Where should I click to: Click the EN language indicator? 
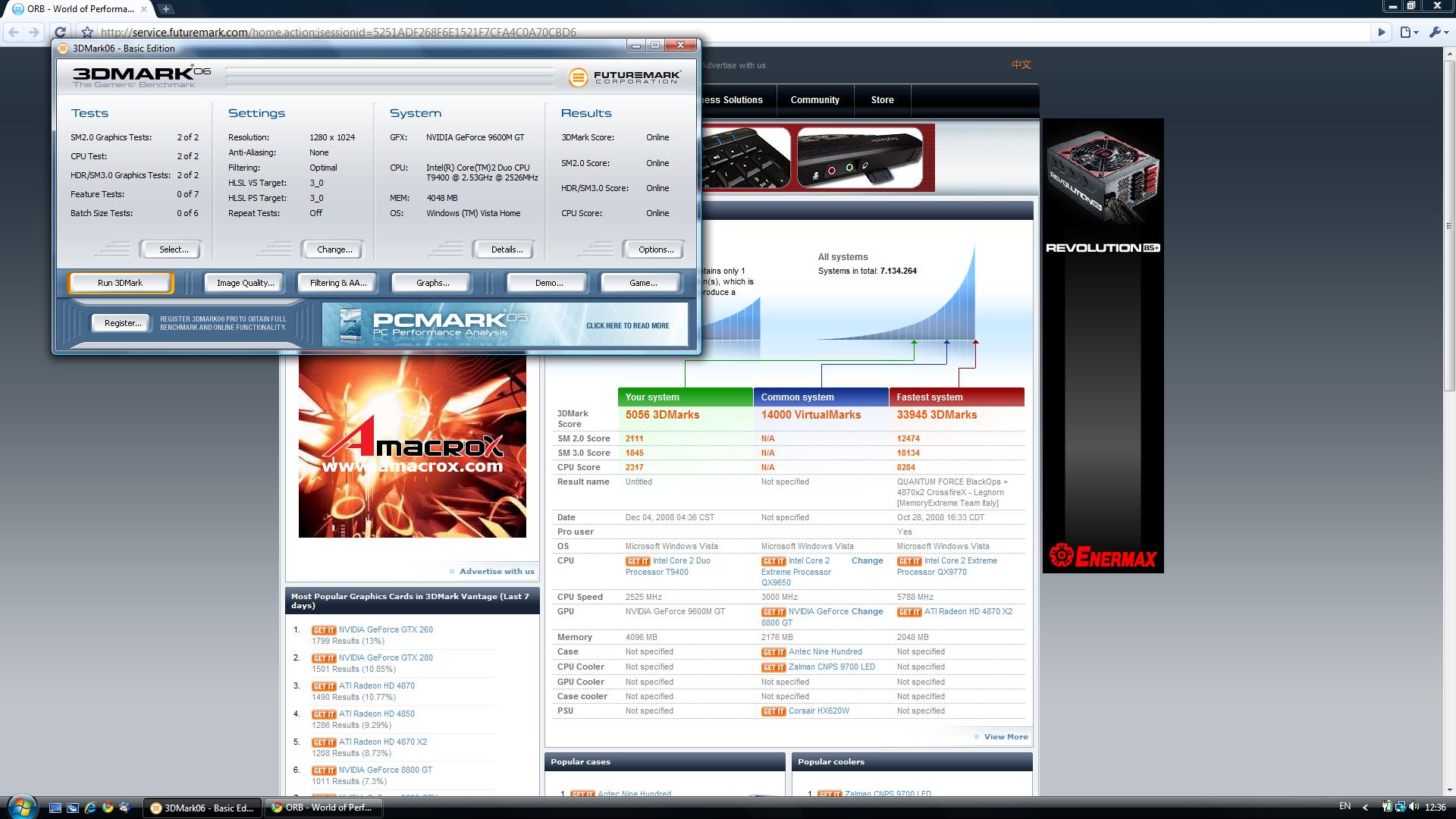(1345, 806)
